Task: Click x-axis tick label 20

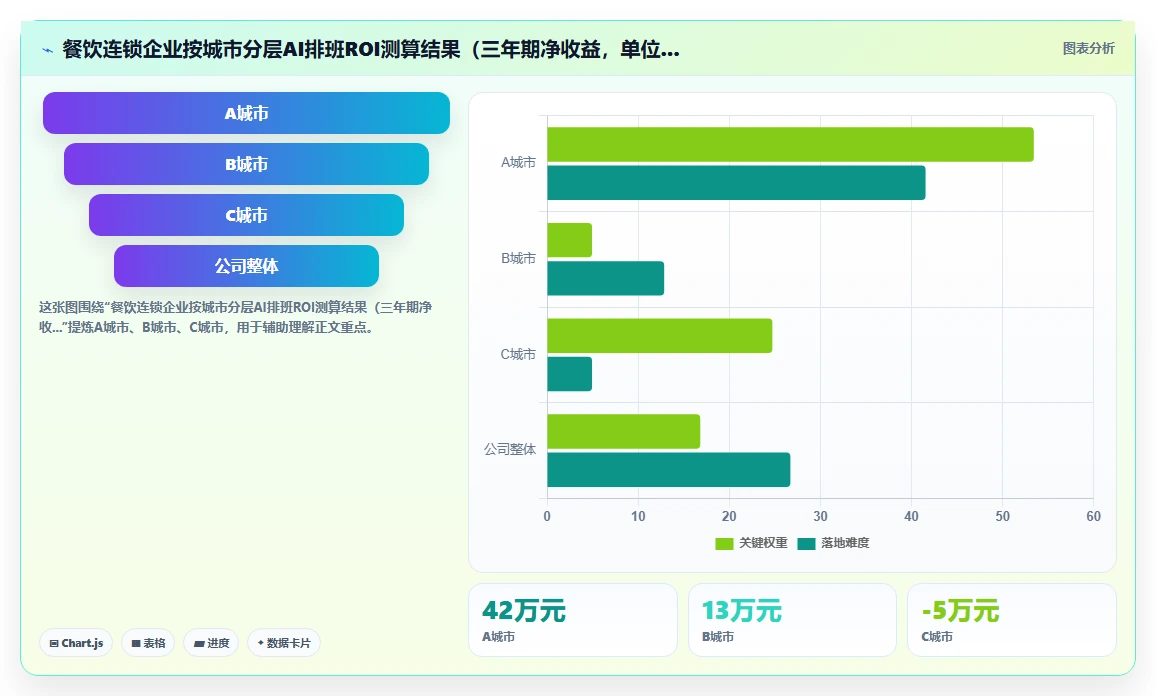Action: [729, 516]
